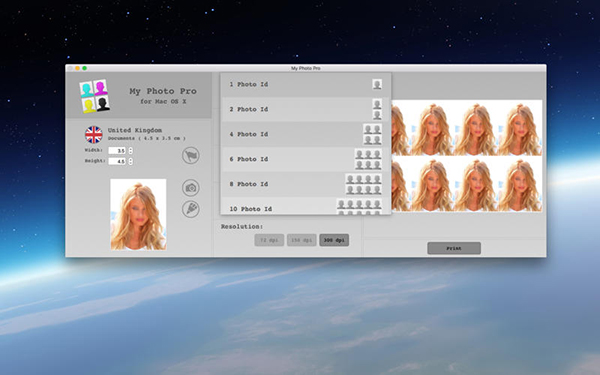Click the source portrait photo thumbnail
This screenshot has width=600, height=375.
139,214
